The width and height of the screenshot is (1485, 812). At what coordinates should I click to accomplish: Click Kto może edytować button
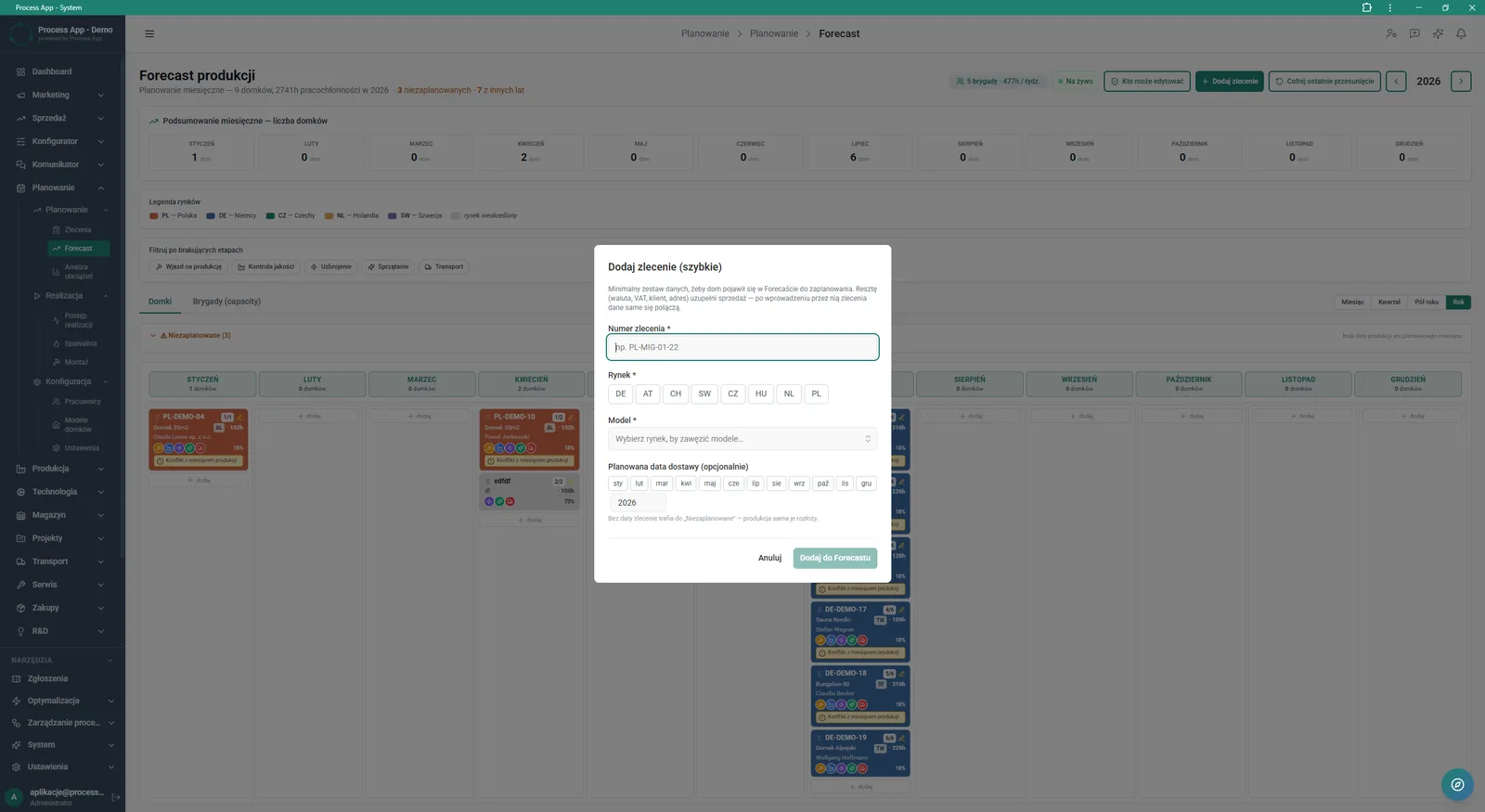click(x=1147, y=82)
